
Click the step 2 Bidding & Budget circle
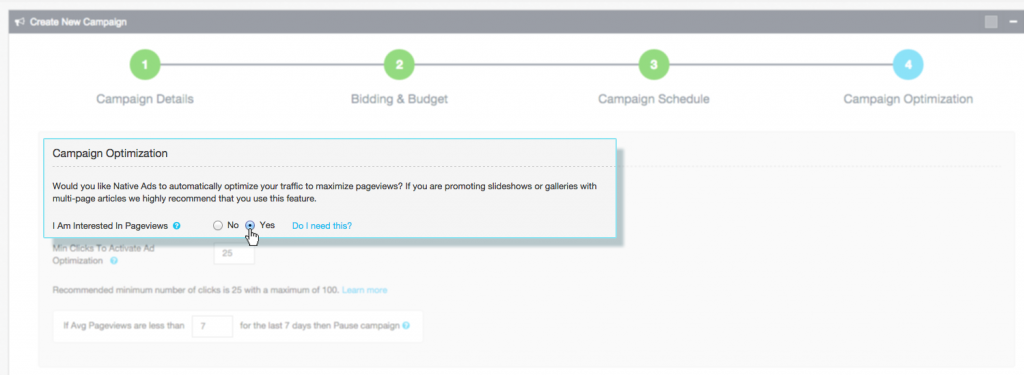400,65
